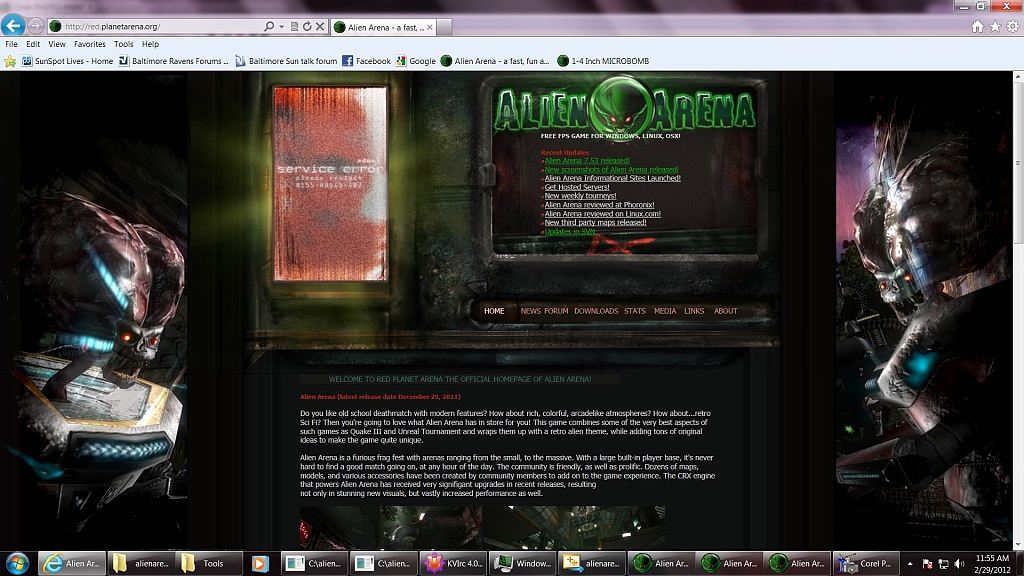Click the 'WELCOME TO RED PLANET ARENA' heading
Image resolution: width=1024 pixels, height=576 pixels.
tap(460, 379)
